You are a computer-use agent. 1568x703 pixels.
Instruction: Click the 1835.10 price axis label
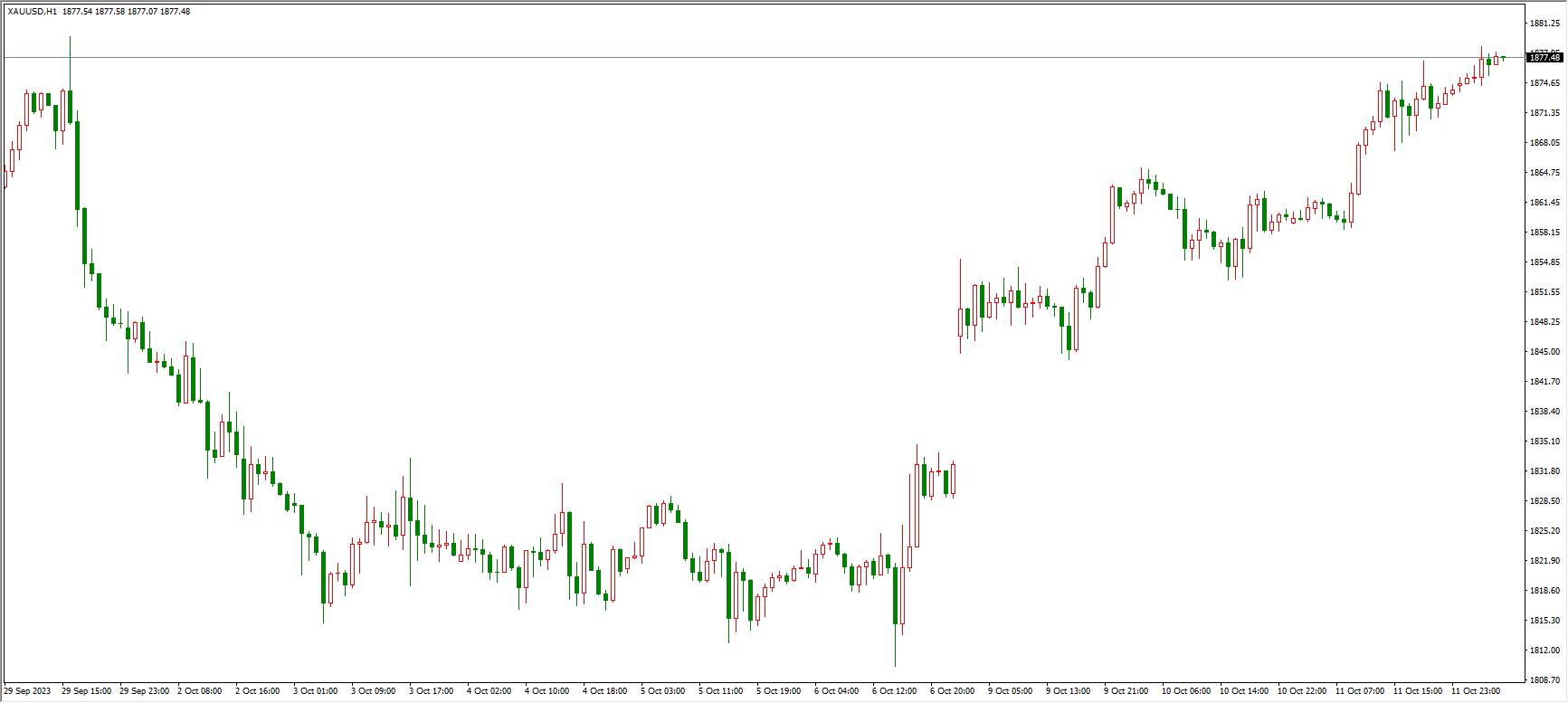pos(1544,442)
